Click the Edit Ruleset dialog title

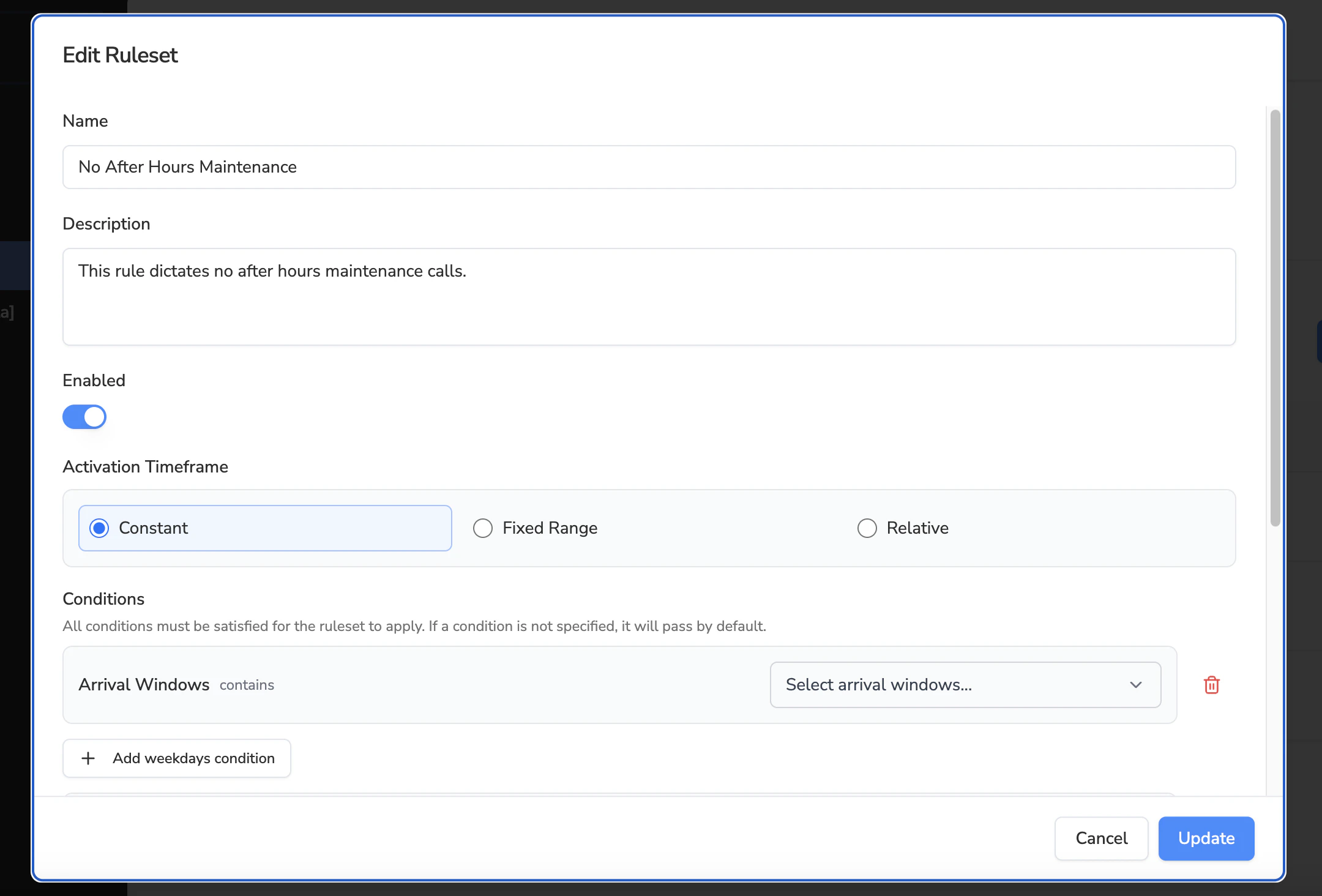click(x=120, y=55)
